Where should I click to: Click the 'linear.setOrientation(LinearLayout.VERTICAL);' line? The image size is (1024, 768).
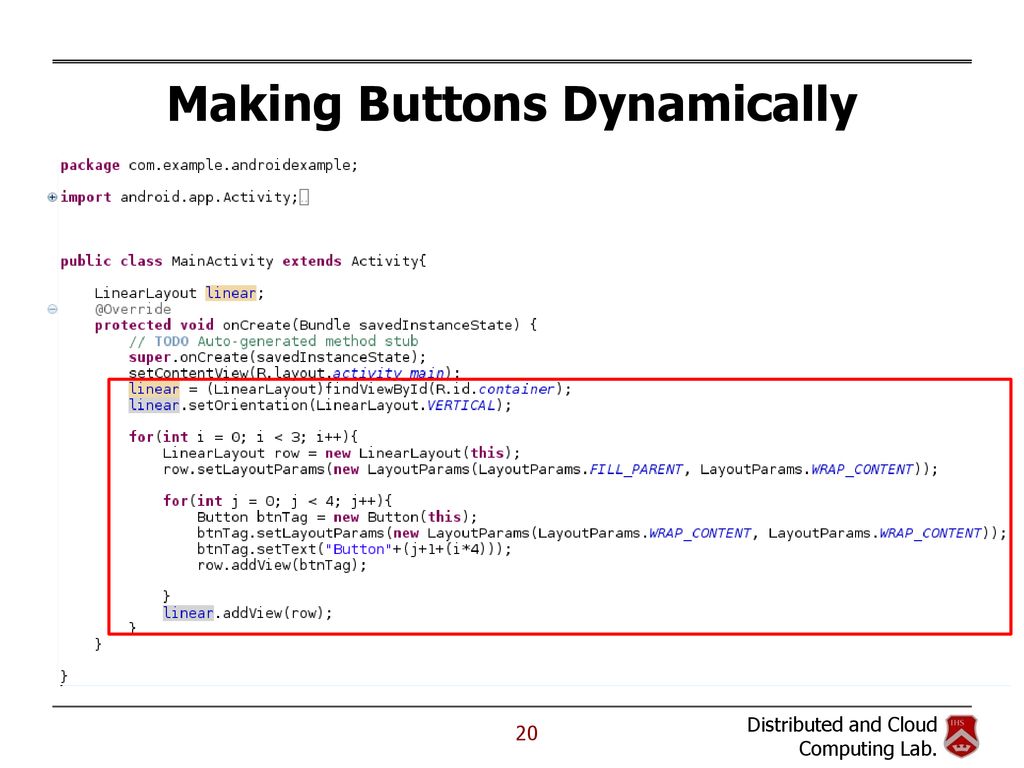[x=320, y=405]
